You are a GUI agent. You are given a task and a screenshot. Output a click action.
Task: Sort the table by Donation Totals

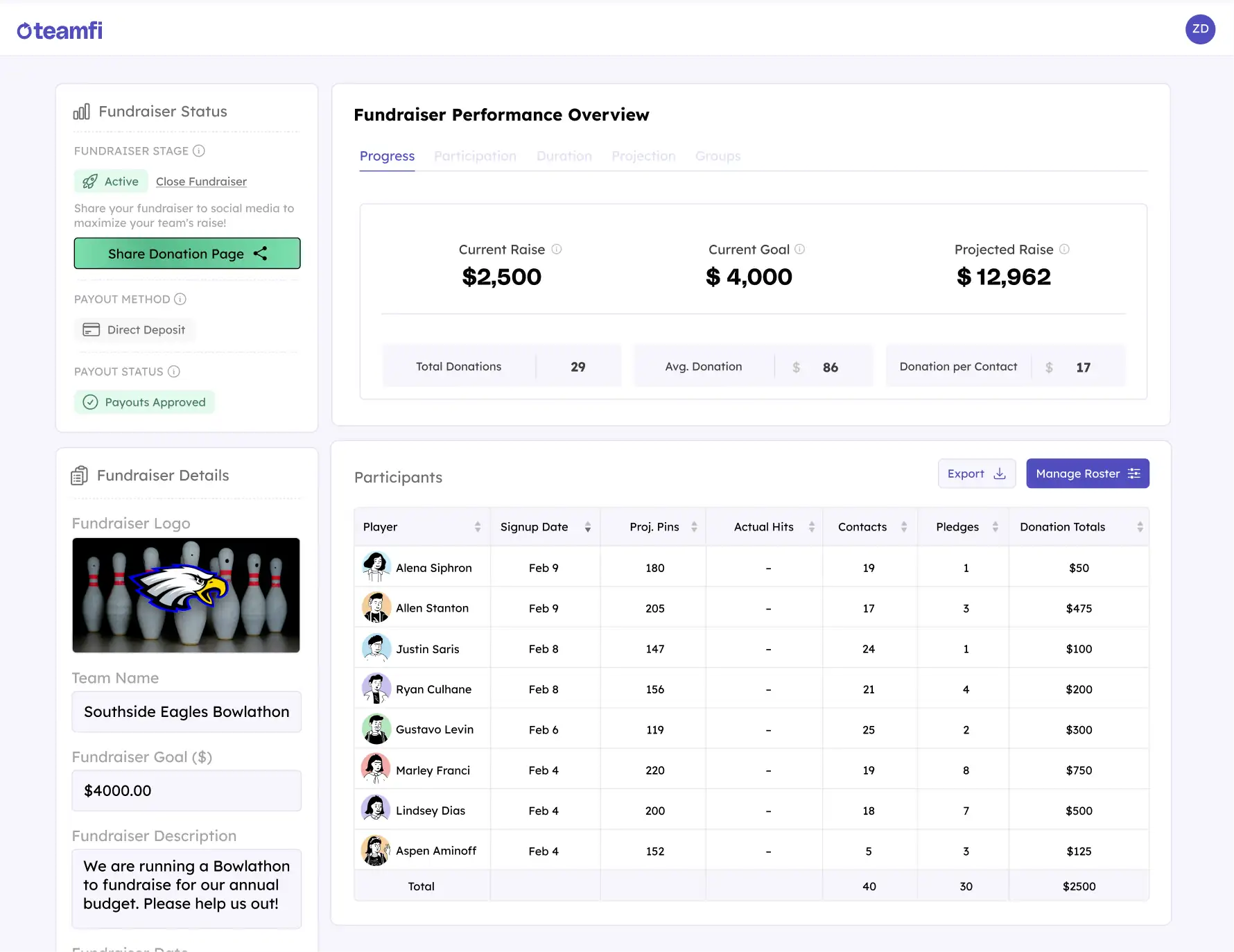click(1141, 526)
